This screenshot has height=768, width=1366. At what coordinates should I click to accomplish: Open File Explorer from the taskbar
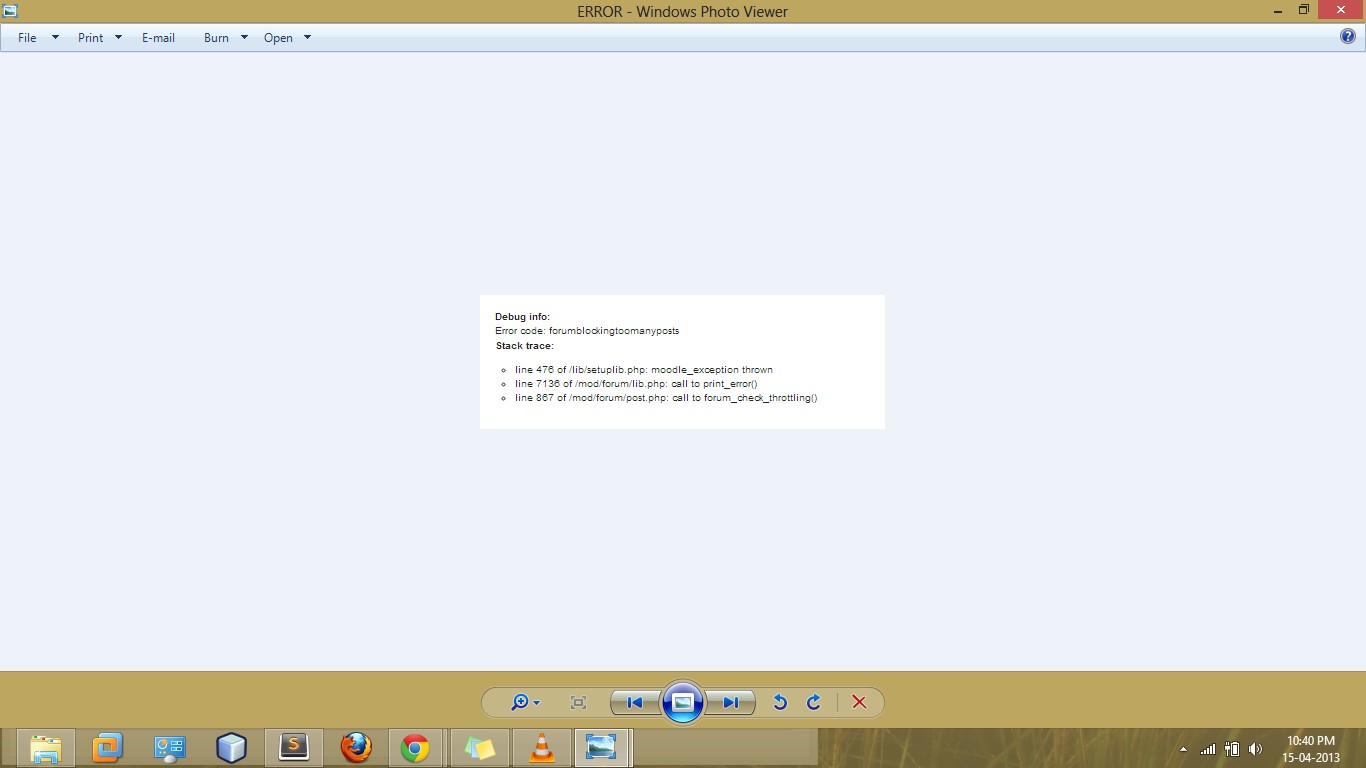(x=45, y=748)
